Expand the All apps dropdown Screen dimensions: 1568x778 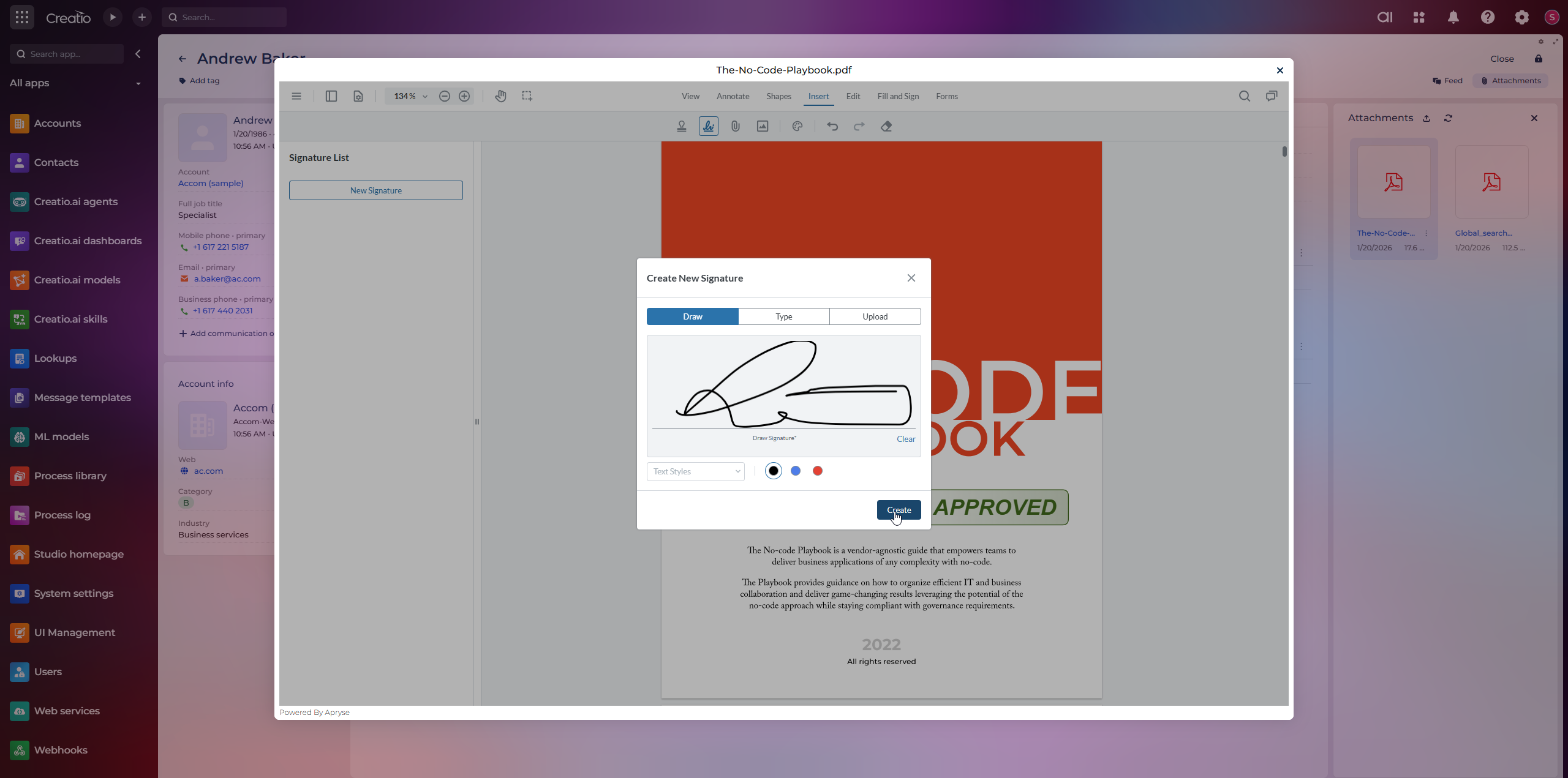(x=137, y=83)
